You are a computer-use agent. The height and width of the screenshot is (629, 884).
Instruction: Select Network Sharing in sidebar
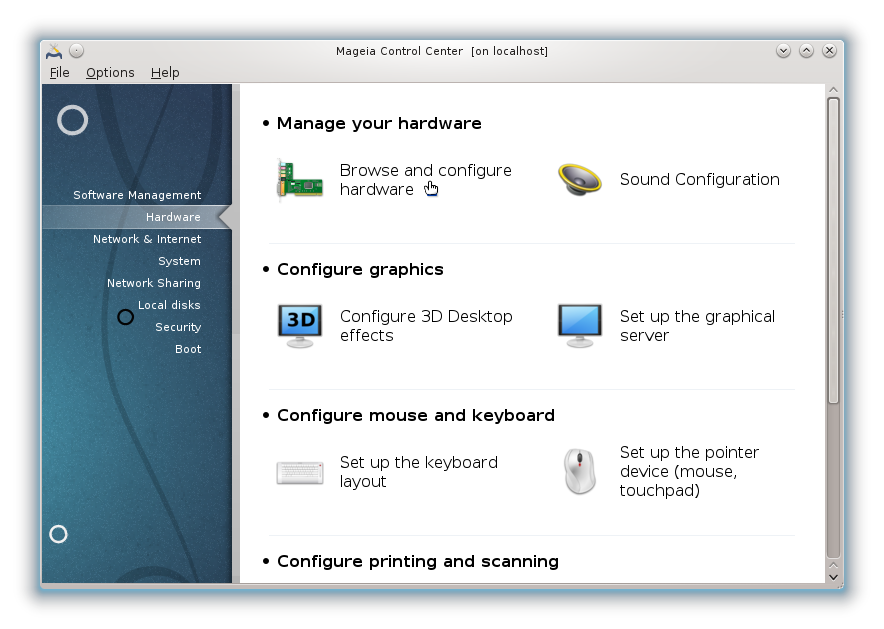click(154, 283)
